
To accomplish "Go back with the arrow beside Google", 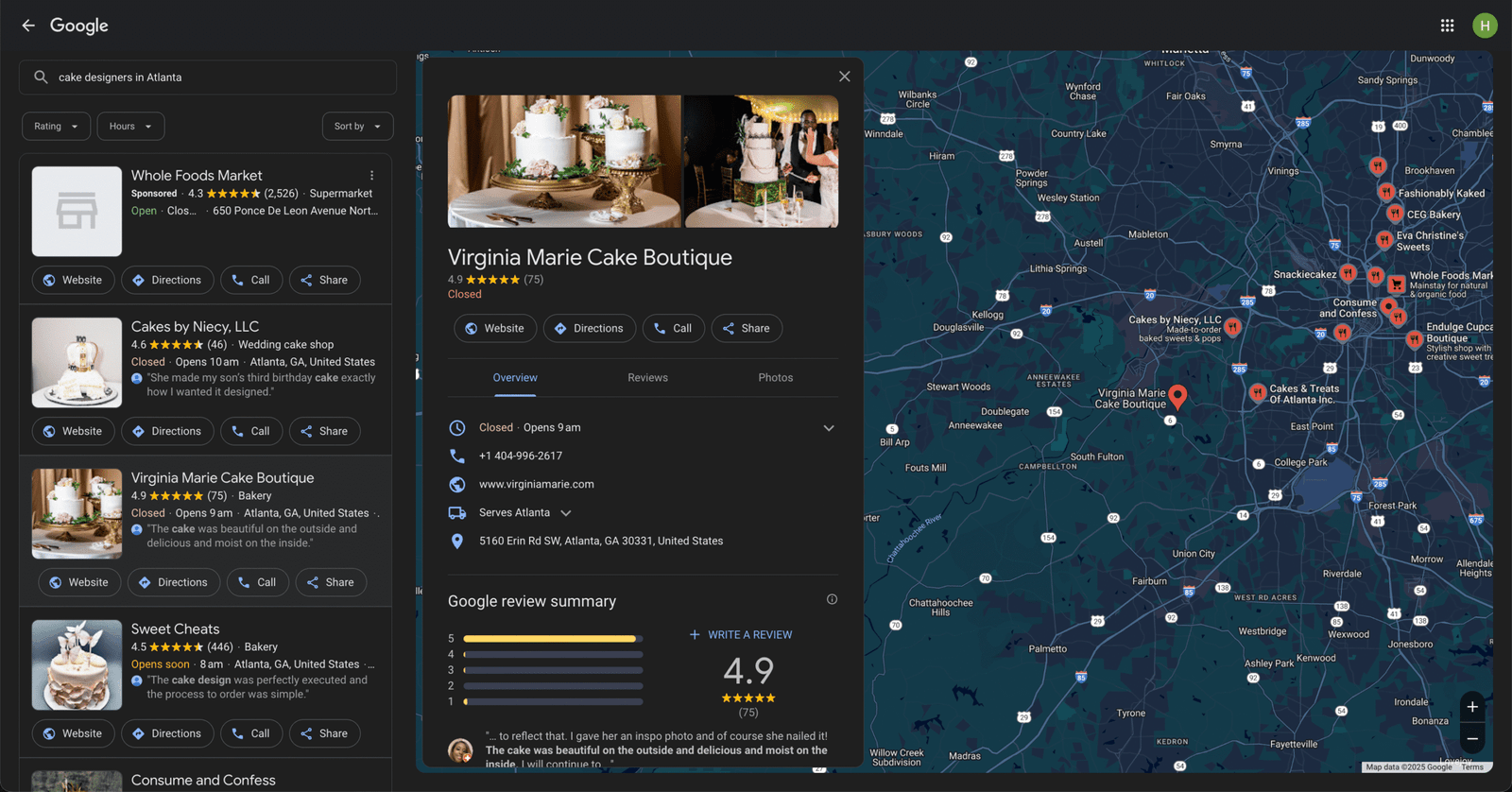I will coord(28,26).
